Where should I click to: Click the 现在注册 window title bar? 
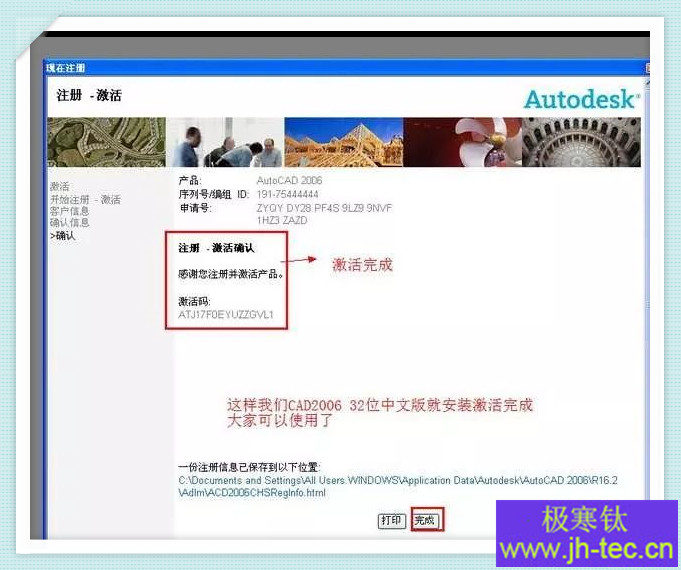346,68
